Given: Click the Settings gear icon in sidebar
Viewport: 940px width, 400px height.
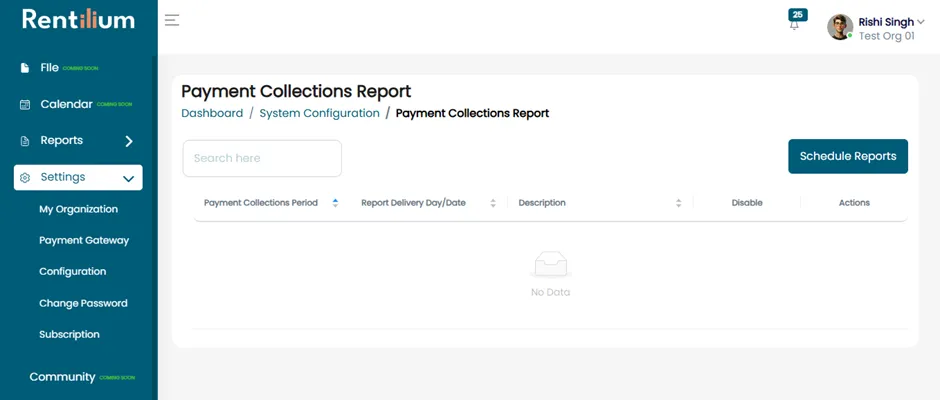Looking at the screenshot, I should (x=25, y=178).
